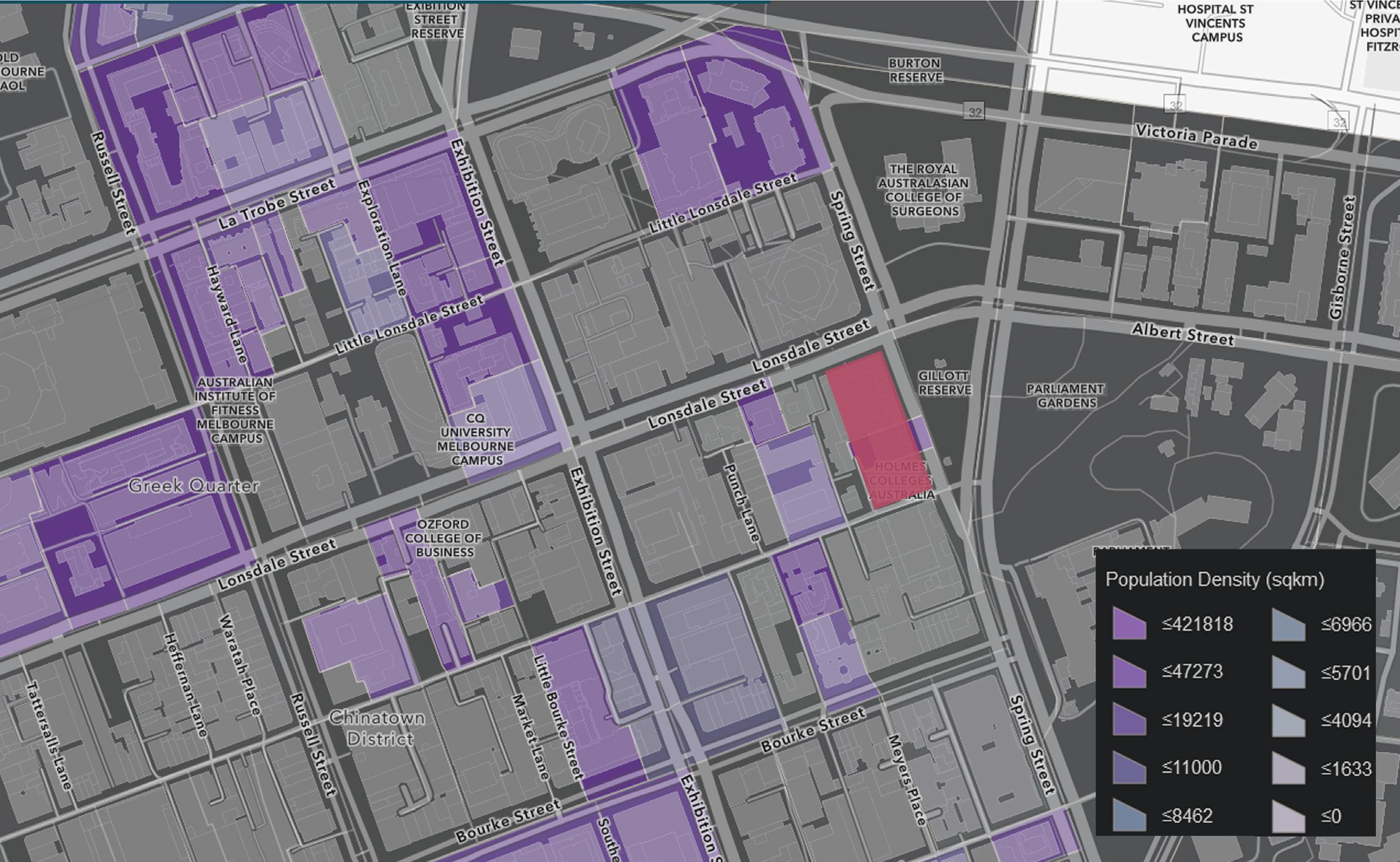This screenshot has height=862, width=1400.
Task: Select the ≤19219 density legend swatch
Action: [1129, 720]
